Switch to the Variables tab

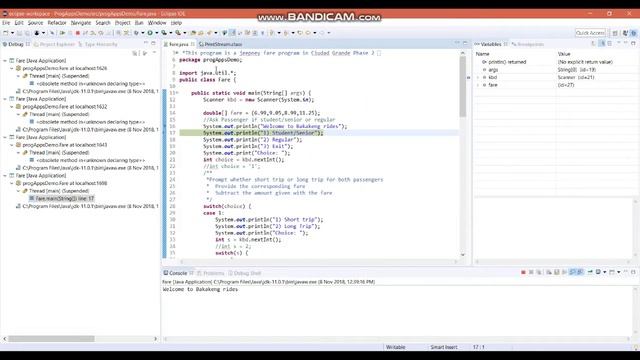[x=491, y=44]
